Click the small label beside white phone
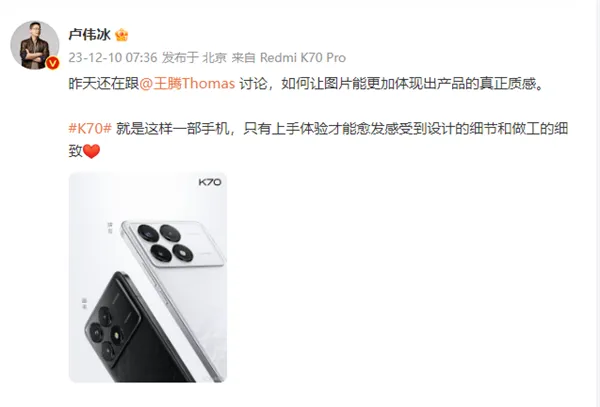Image resolution: width=600 pixels, height=407 pixels. click(x=110, y=228)
